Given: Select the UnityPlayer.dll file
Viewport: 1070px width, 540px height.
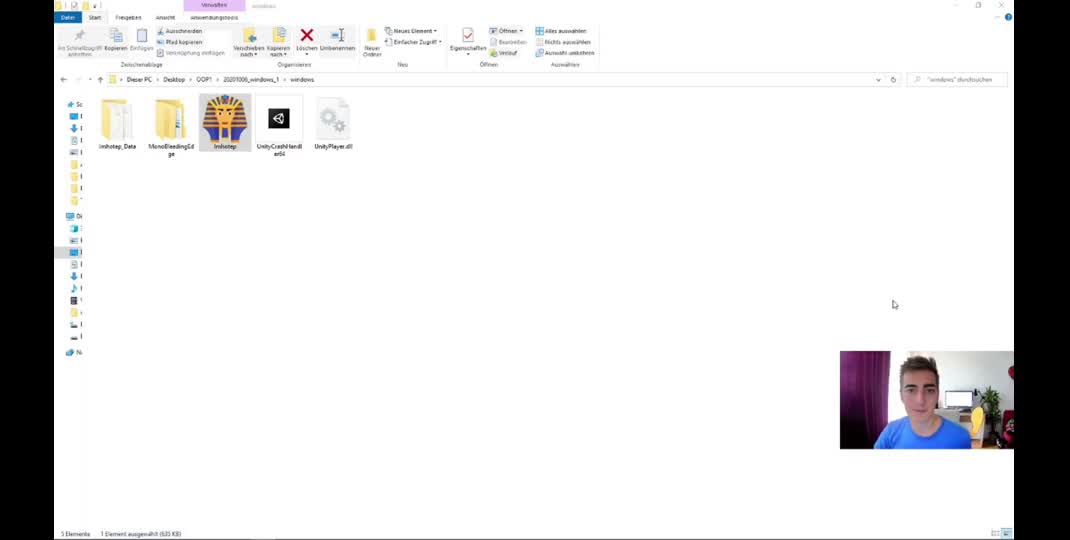Looking at the screenshot, I should coord(333,121).
